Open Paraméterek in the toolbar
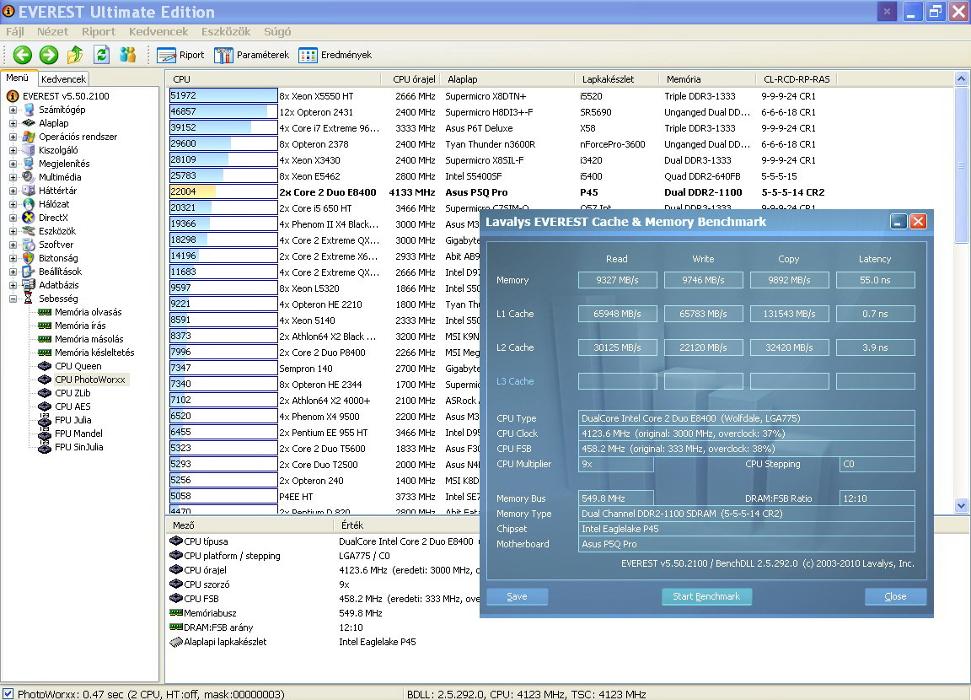The image size is (971, 700). pyautogui.click(x=251, y=55)
